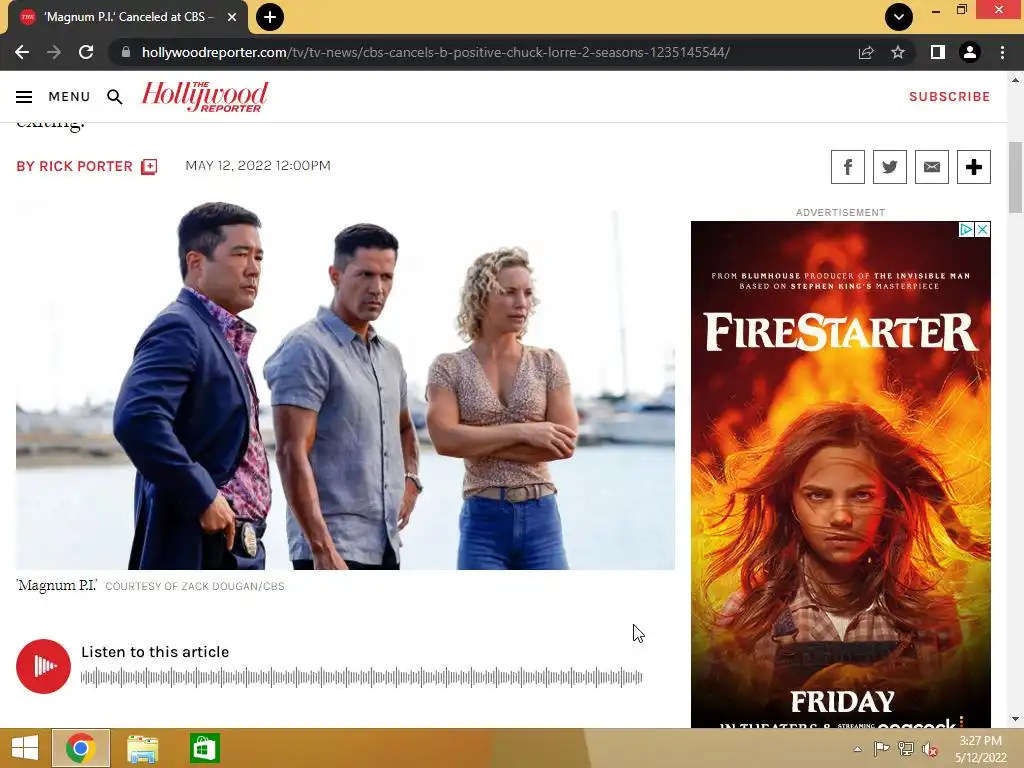Select the 'Magnum P.I.' Canceled at CBS tab
Screen dimensions: 1024x768
[128, 17]
